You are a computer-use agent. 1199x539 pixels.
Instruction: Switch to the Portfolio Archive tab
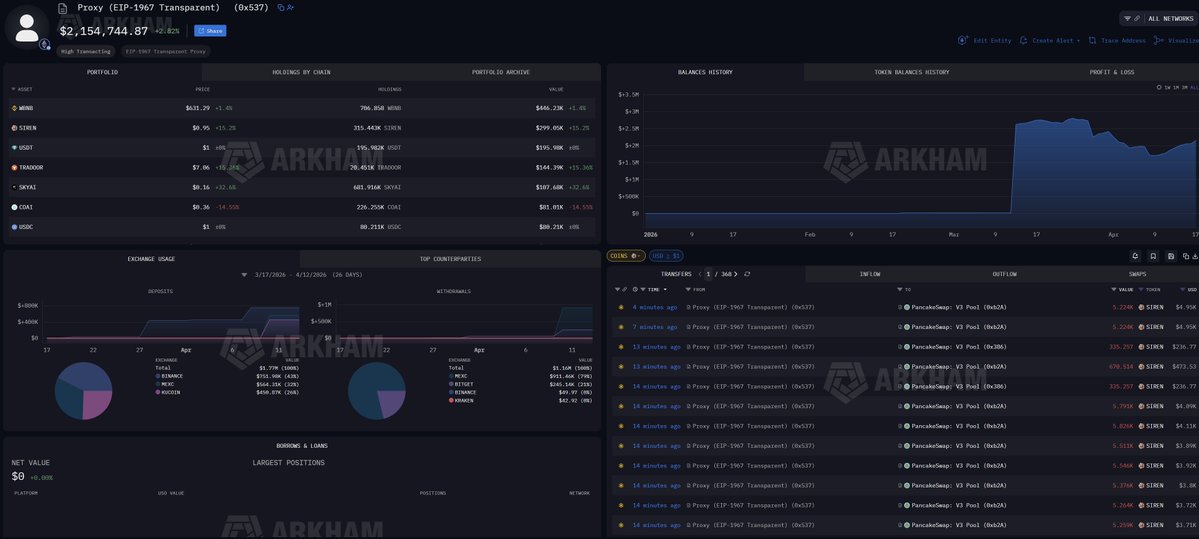[x=501, y=72]
